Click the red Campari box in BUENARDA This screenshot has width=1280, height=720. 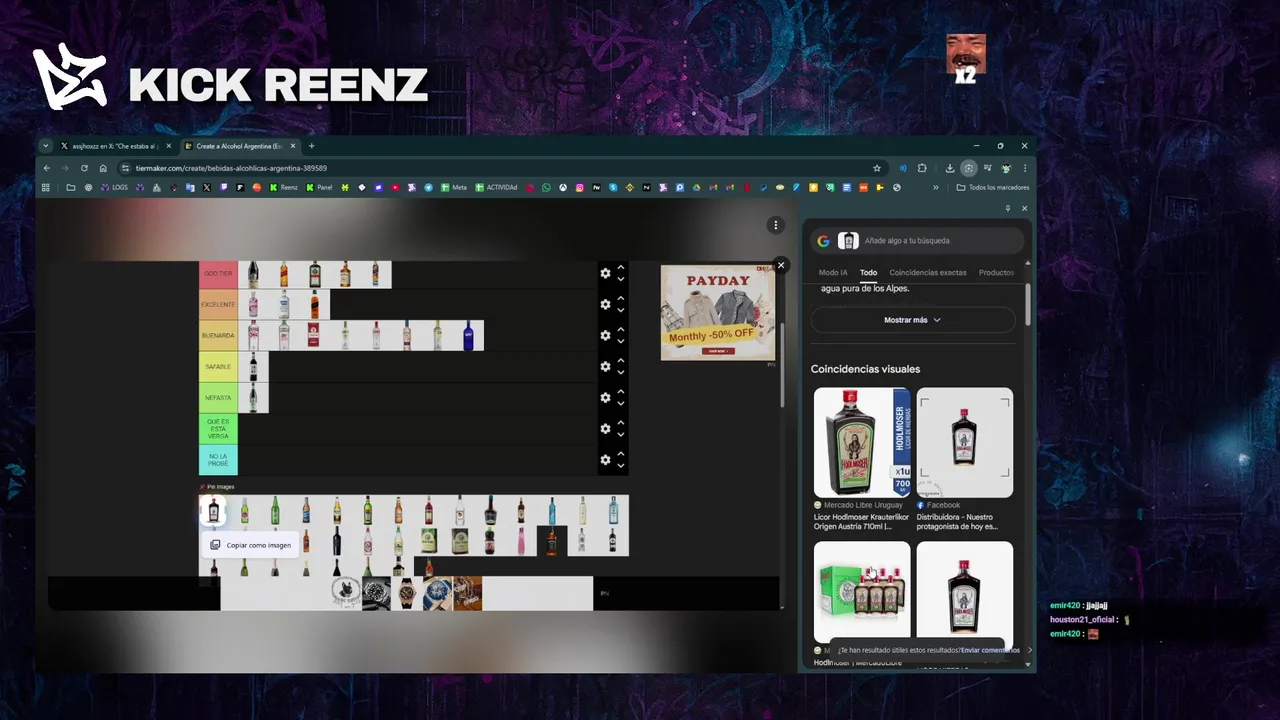[x=314, y=336]
